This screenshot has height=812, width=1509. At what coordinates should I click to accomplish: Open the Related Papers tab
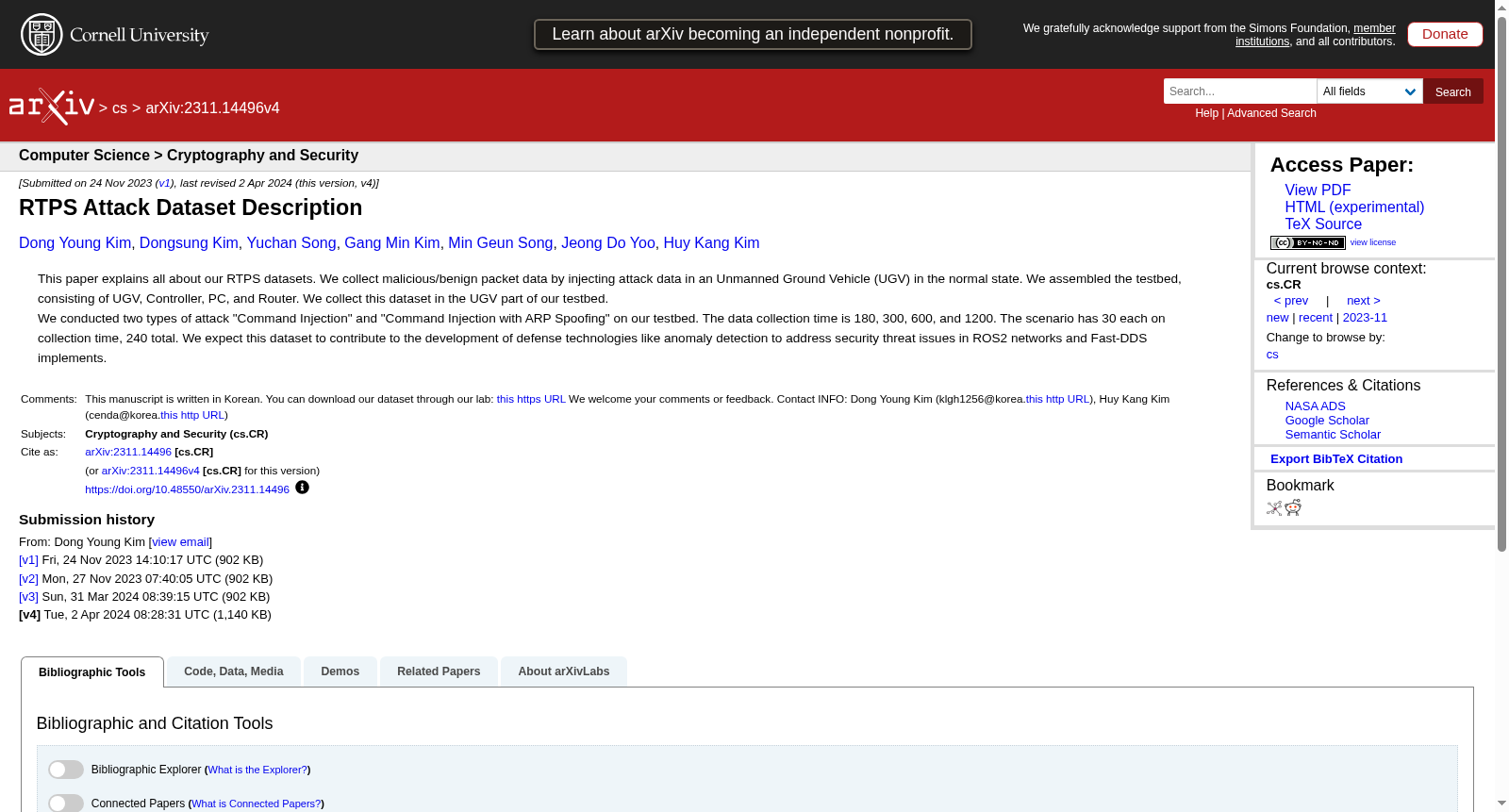[x=439, y=671]
